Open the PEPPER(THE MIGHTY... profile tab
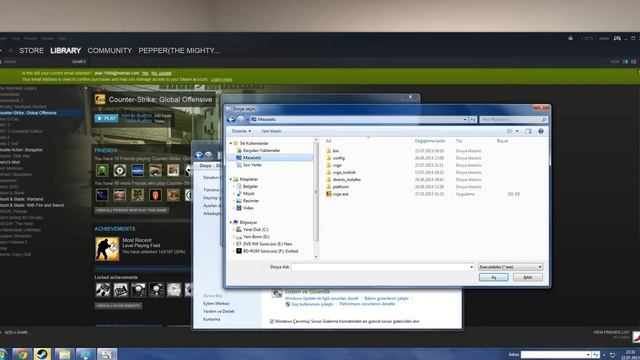This screenshot has width=640, height=360. [x=179, y=51]
